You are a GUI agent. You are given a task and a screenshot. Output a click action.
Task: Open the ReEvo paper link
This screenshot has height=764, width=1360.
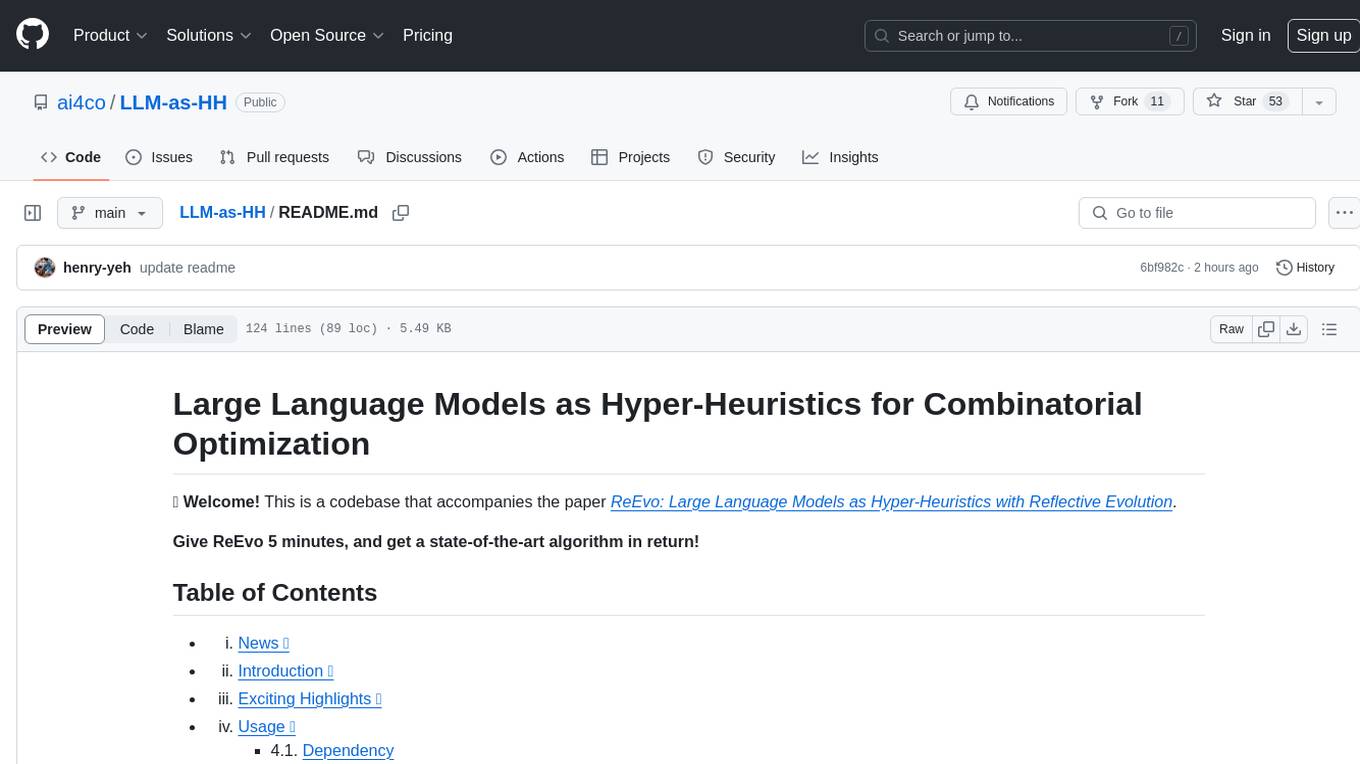[x=891, y=502]
